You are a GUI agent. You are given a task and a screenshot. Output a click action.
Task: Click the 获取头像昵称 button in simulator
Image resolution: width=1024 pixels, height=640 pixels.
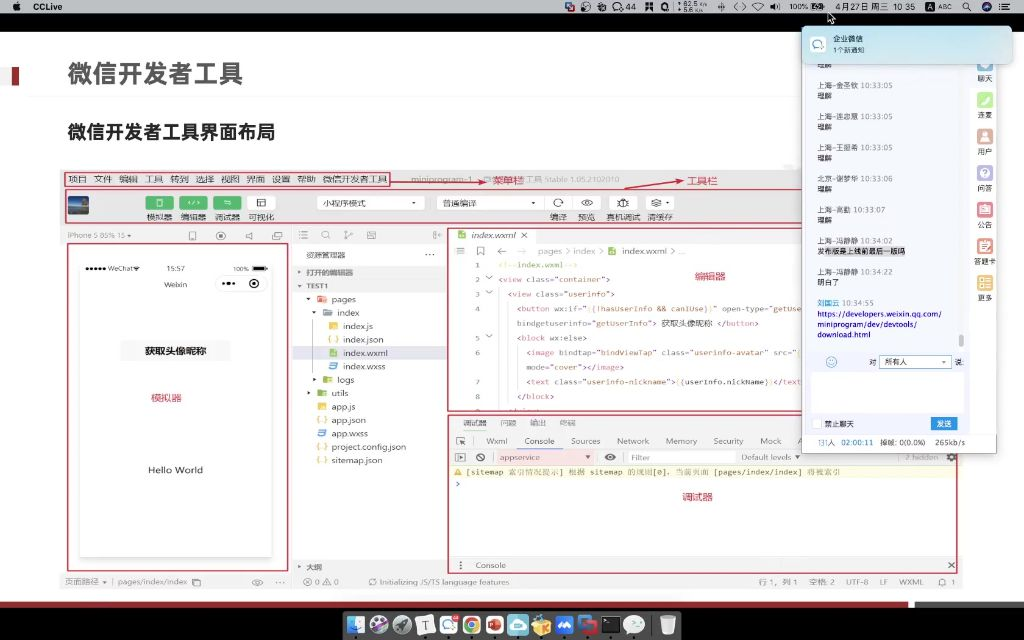pyautogui.click(x=175, y=351)
